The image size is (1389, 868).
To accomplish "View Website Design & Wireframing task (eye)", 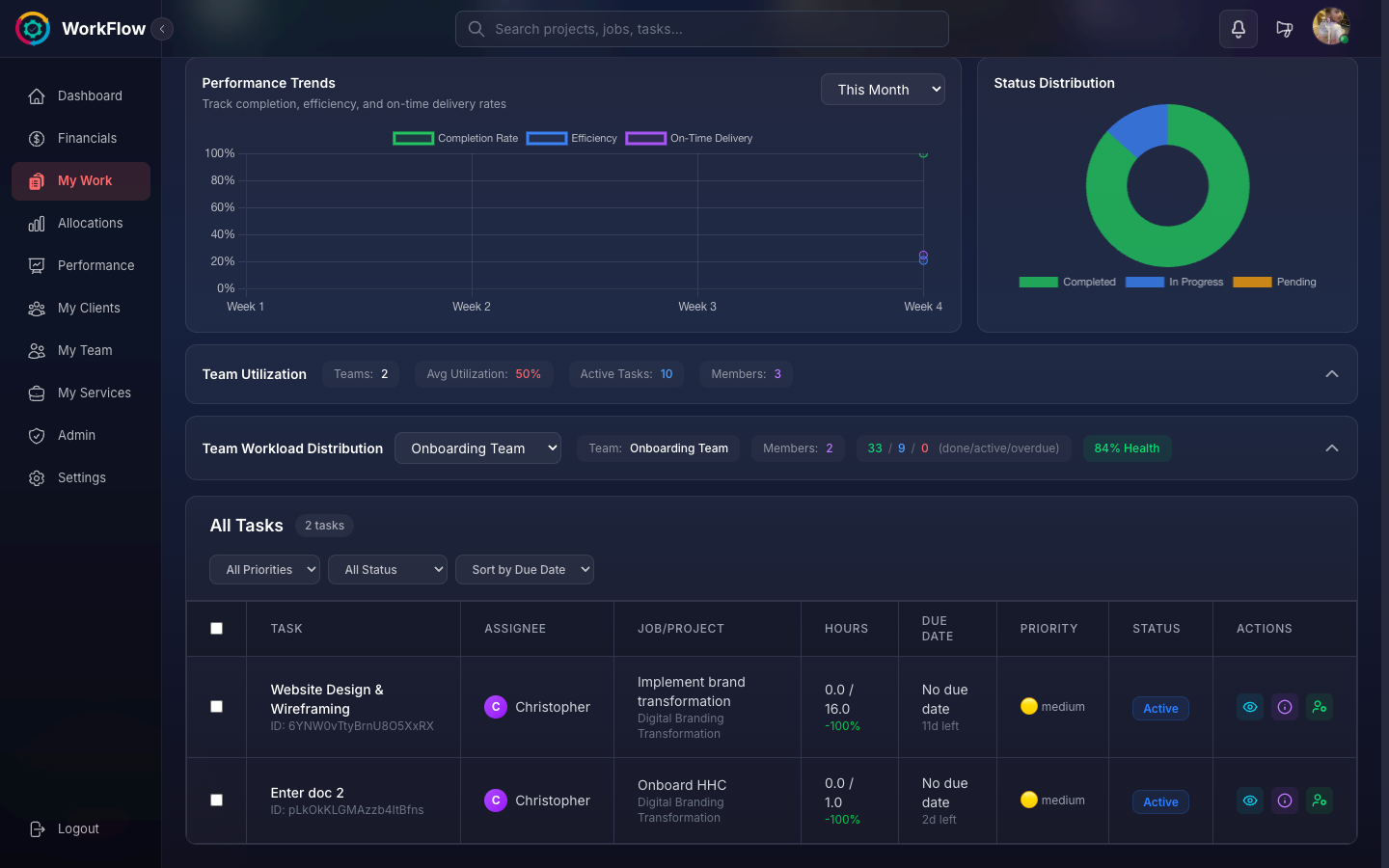I will coord(1250,707).
